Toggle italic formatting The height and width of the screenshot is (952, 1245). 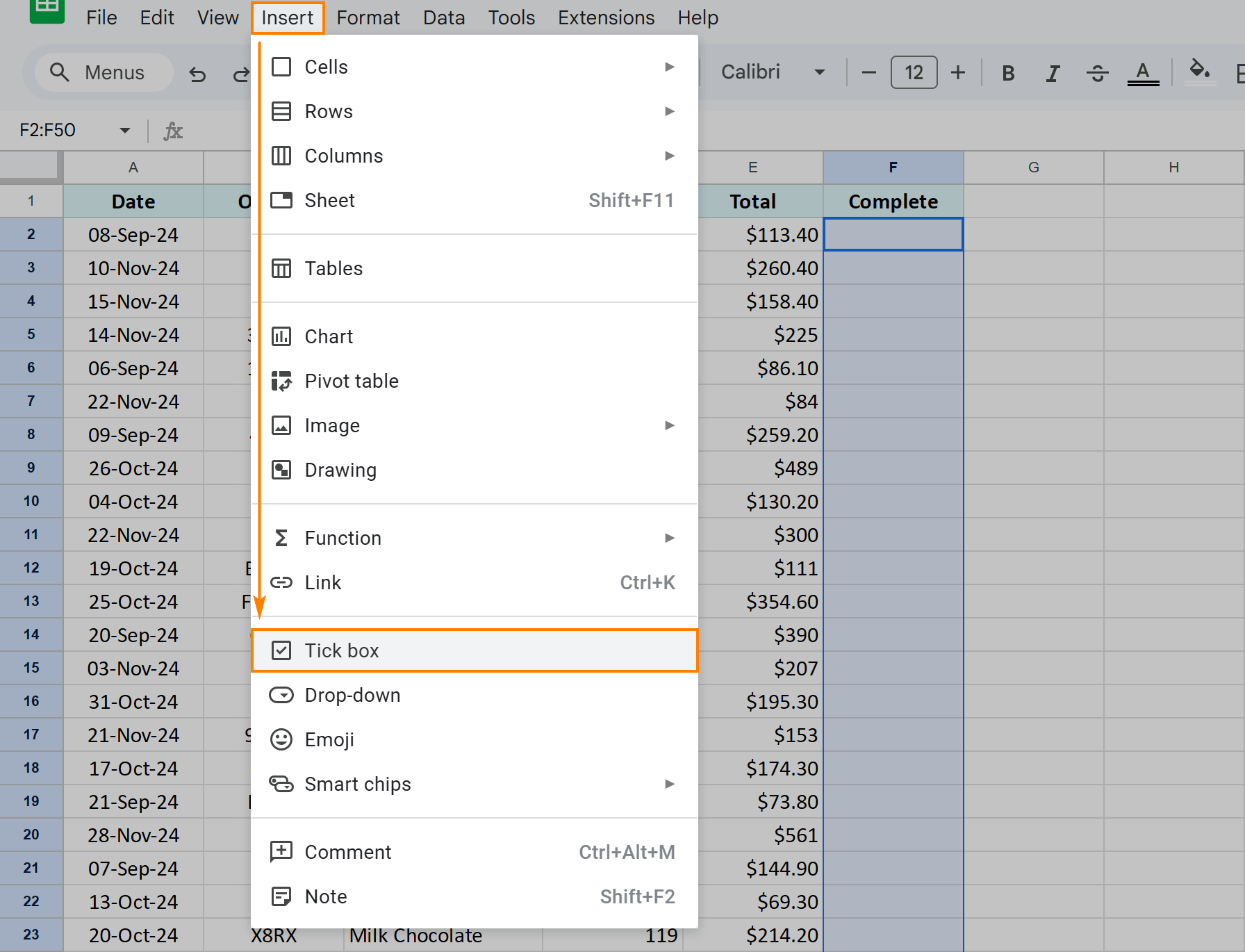coord(1053,72)
